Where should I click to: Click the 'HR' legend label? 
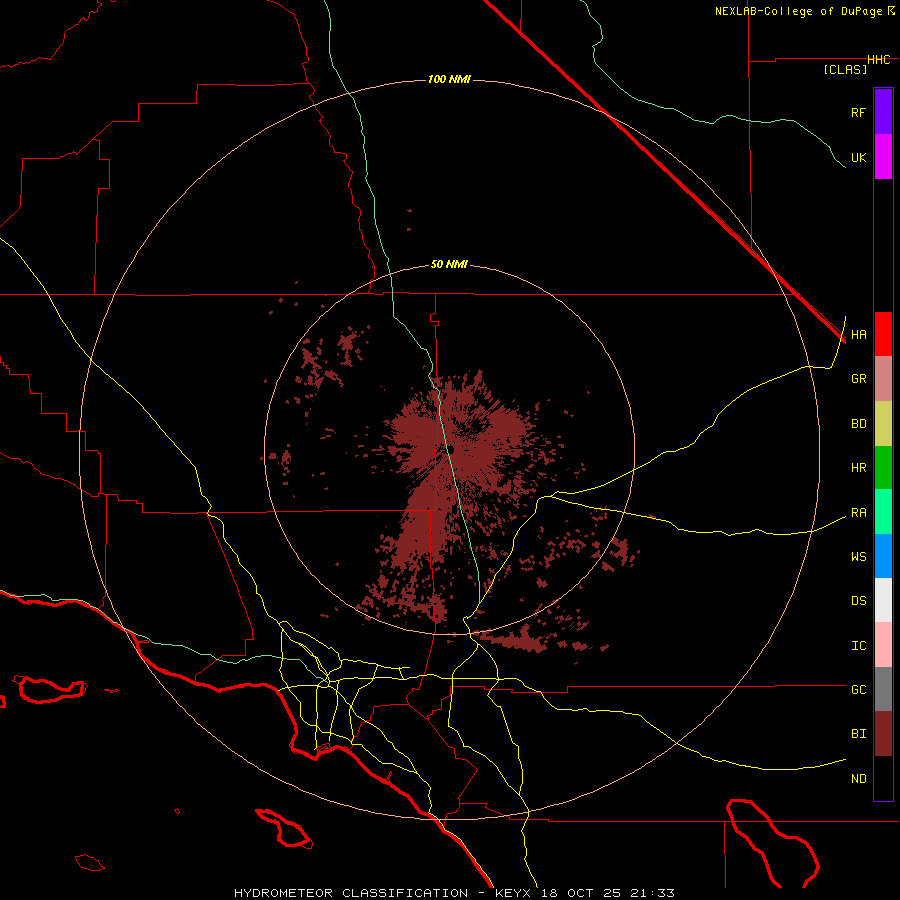(x=858, y=468)
